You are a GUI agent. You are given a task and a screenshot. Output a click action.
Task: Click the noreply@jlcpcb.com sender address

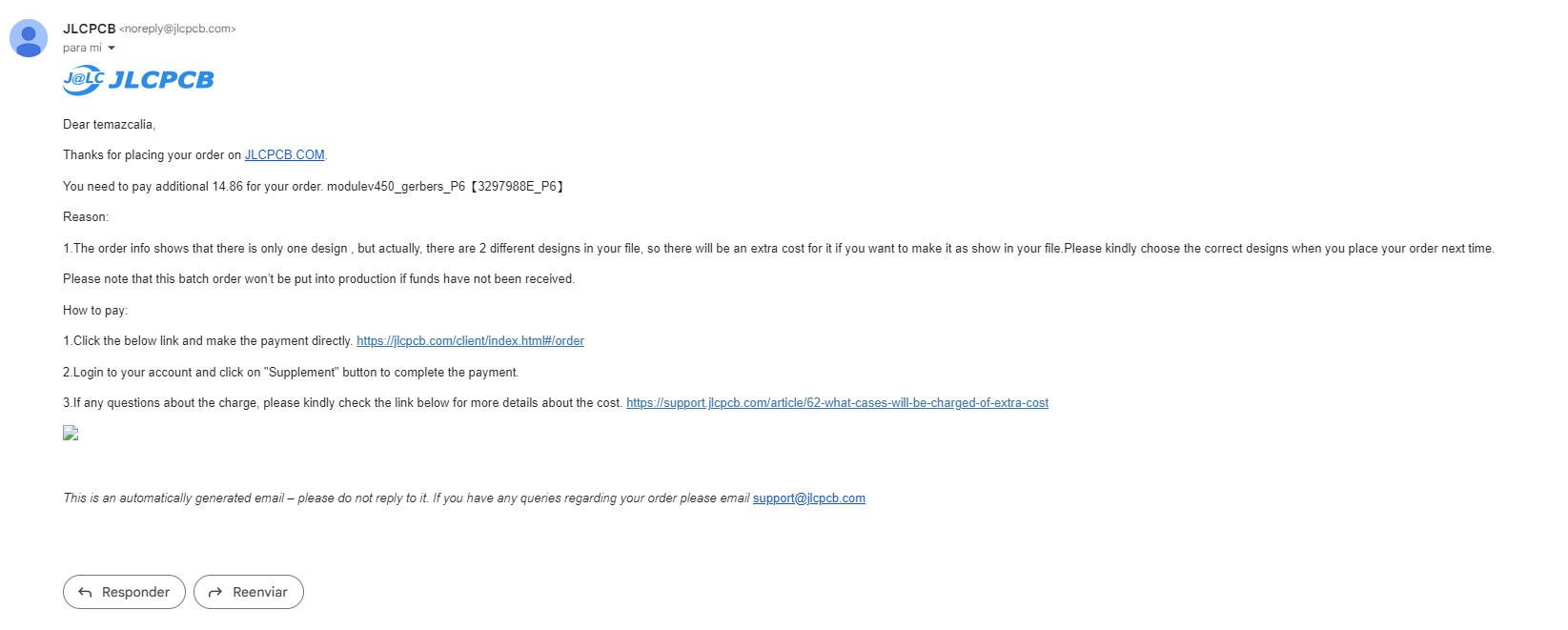[177, 29]
